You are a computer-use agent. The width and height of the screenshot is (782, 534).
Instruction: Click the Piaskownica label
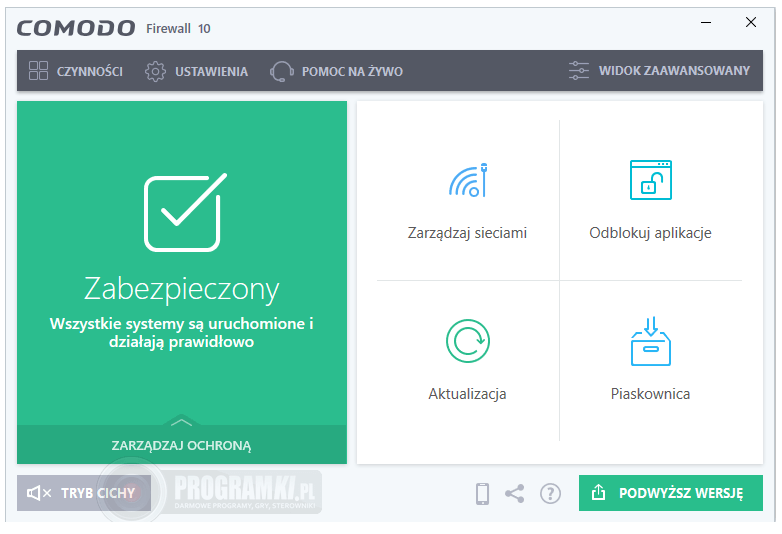tap(650, 394)
